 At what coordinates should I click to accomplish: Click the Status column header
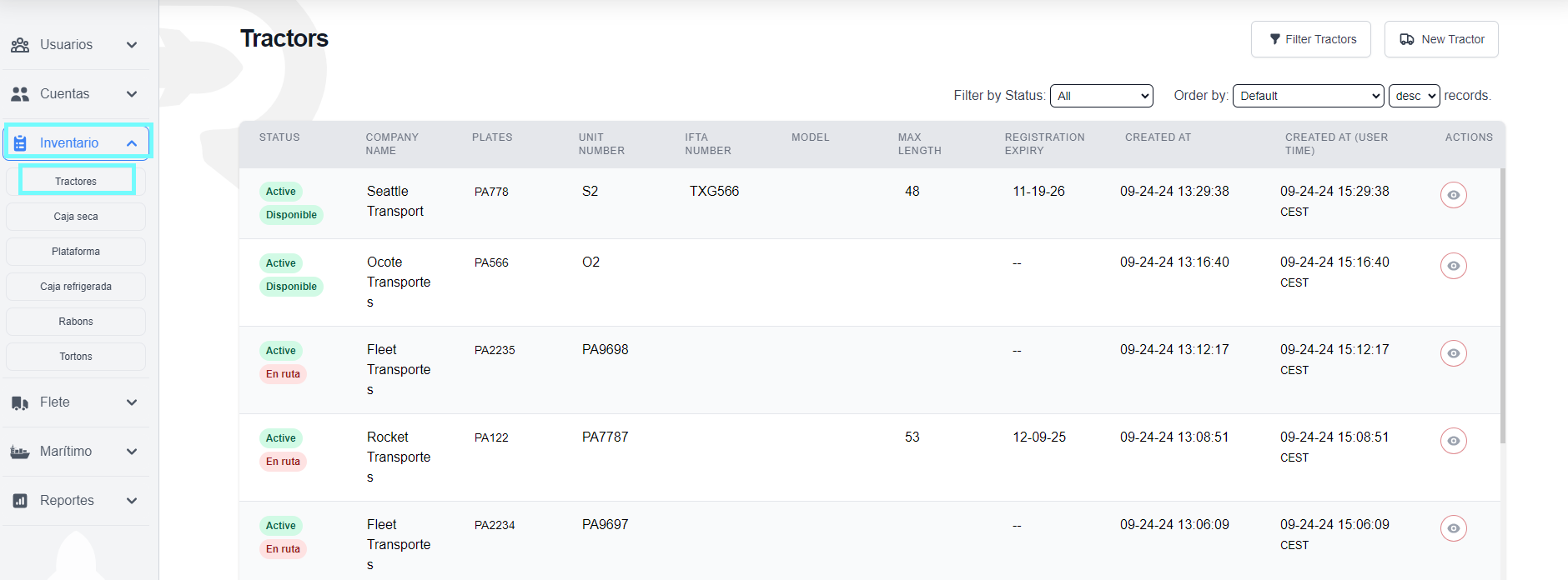(279, 137)
